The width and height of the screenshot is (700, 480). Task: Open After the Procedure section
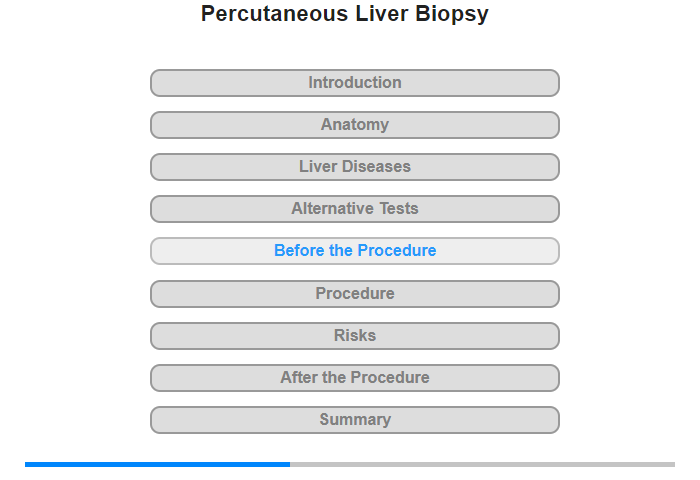tap(355, 378)
